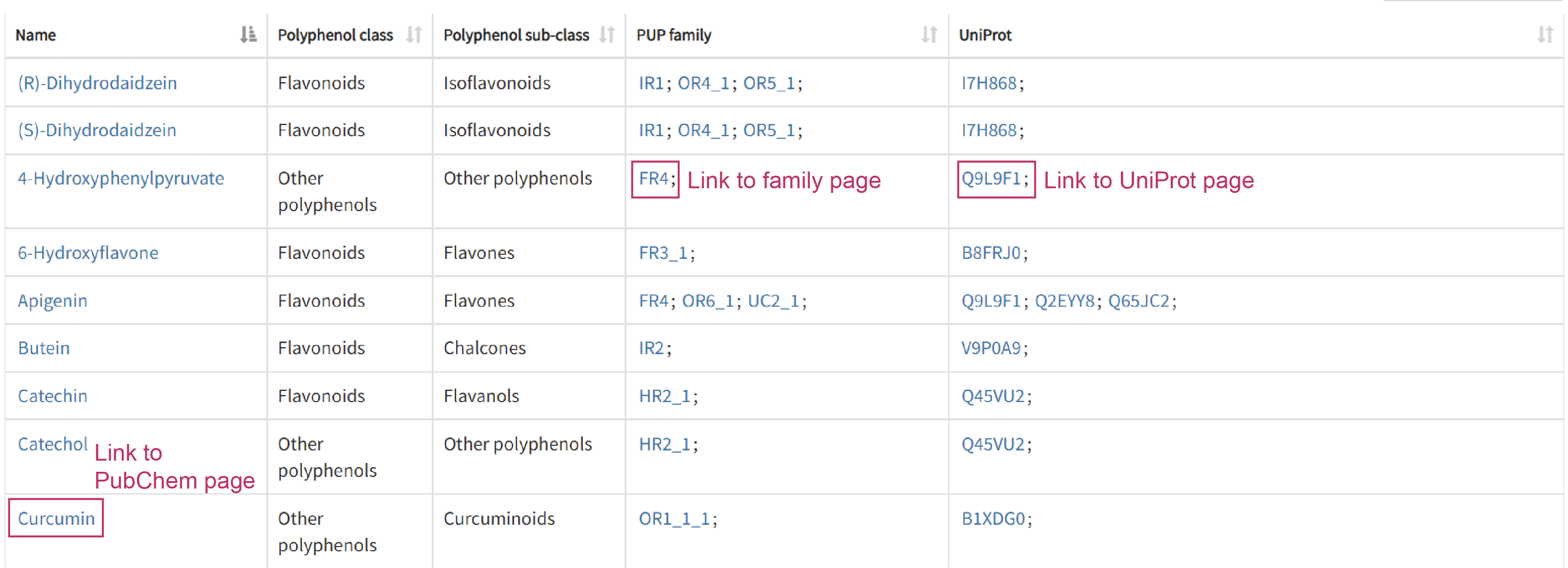Open IR2 family link for Butein
The image size is (1568, 568).
coord(651,348)
